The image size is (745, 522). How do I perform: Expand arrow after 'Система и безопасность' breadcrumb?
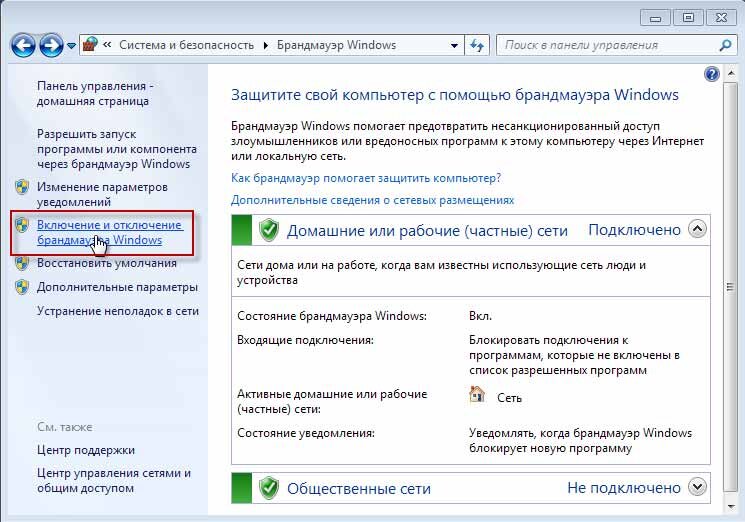point(266,45)
